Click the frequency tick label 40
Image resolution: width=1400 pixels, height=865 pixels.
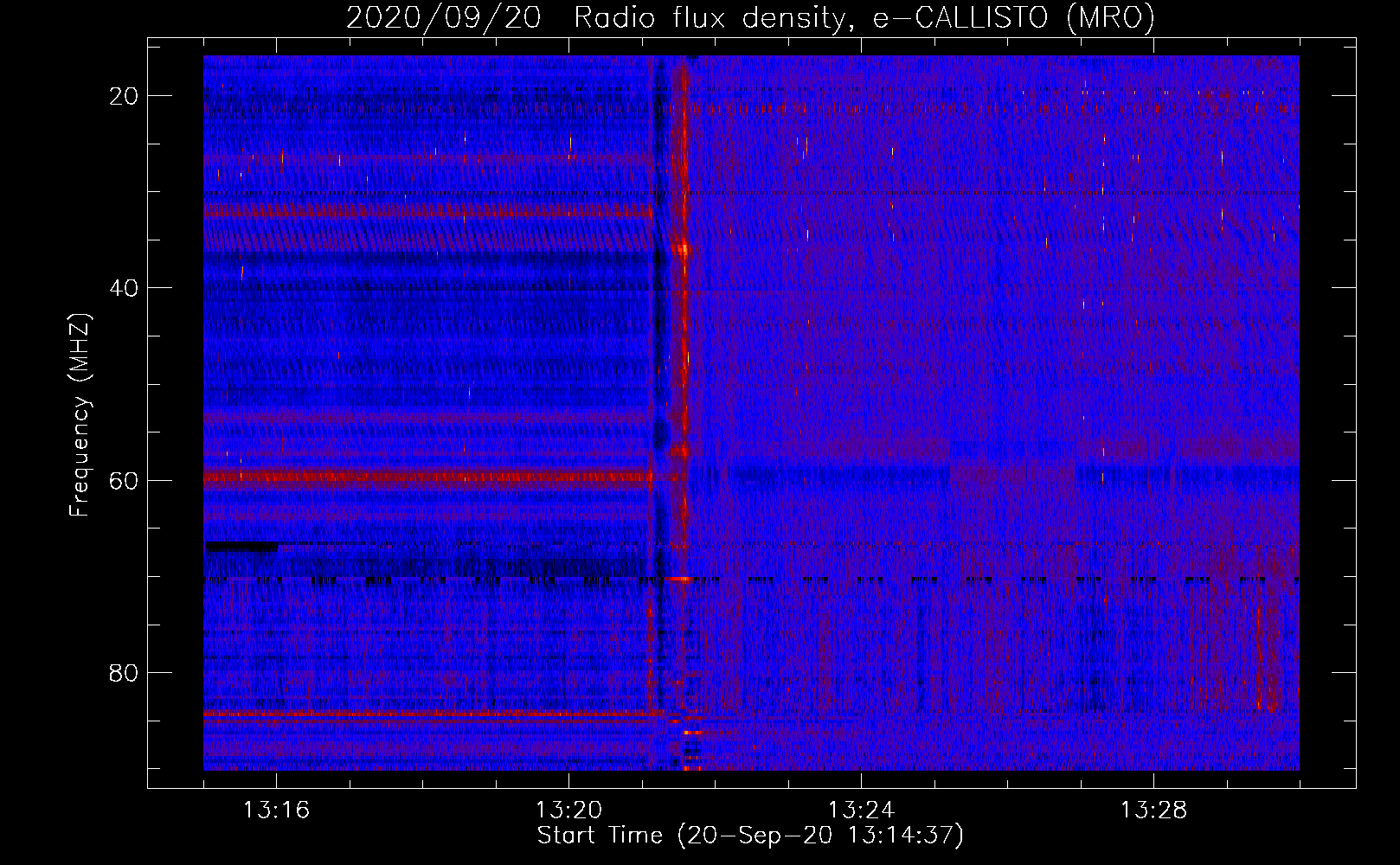tap(124, 288)
